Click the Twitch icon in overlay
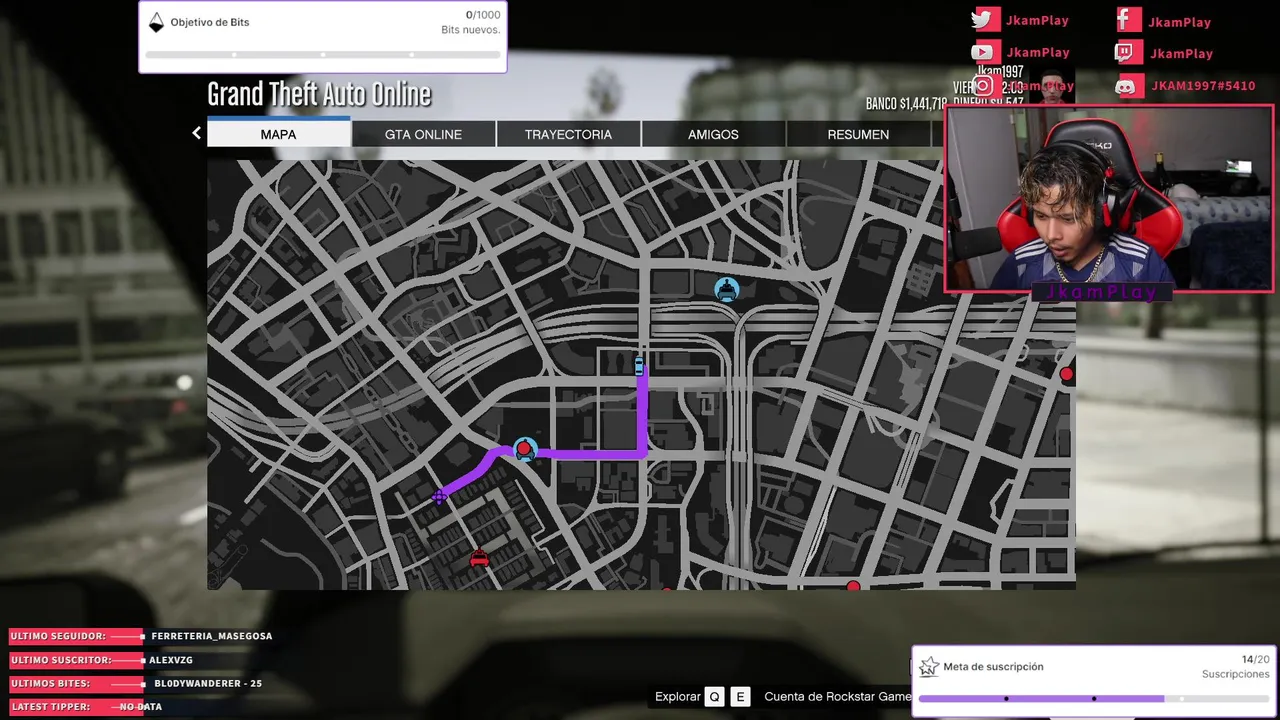Image resolution: width=1280 pixels, height=720 pixels. (1128, 53)
